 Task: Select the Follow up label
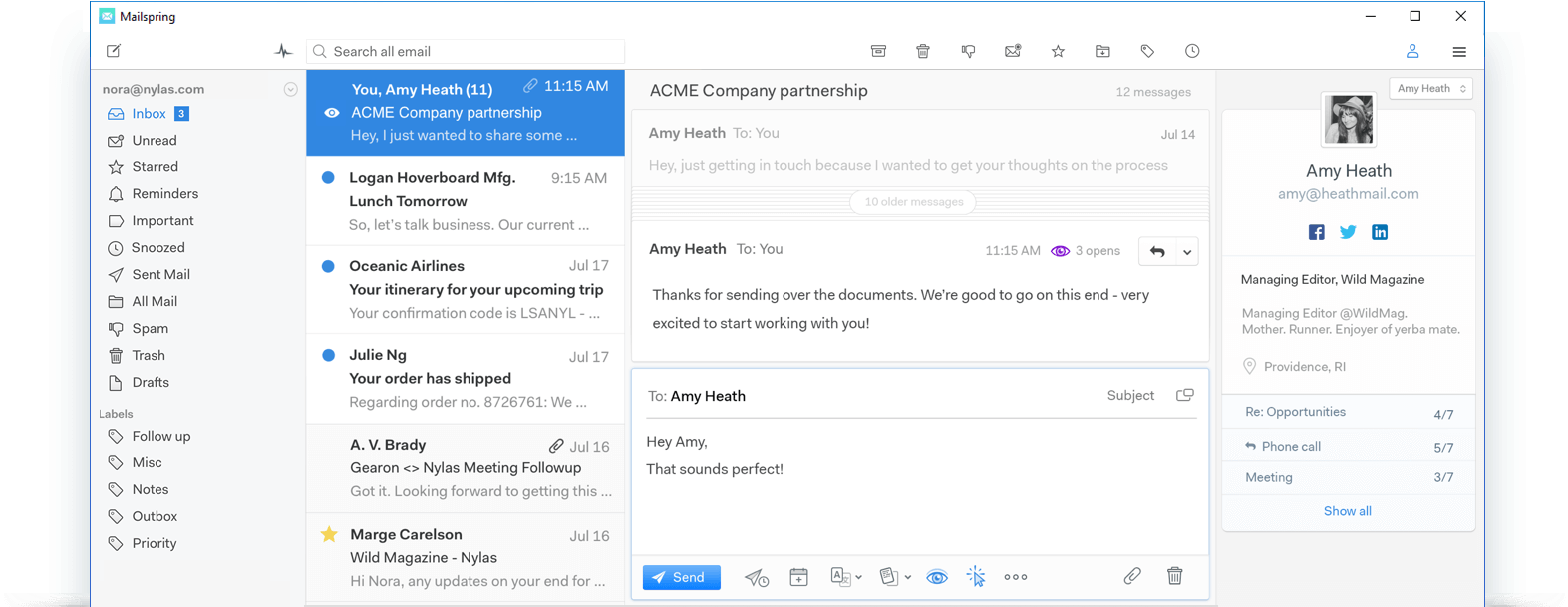[160, 437]
